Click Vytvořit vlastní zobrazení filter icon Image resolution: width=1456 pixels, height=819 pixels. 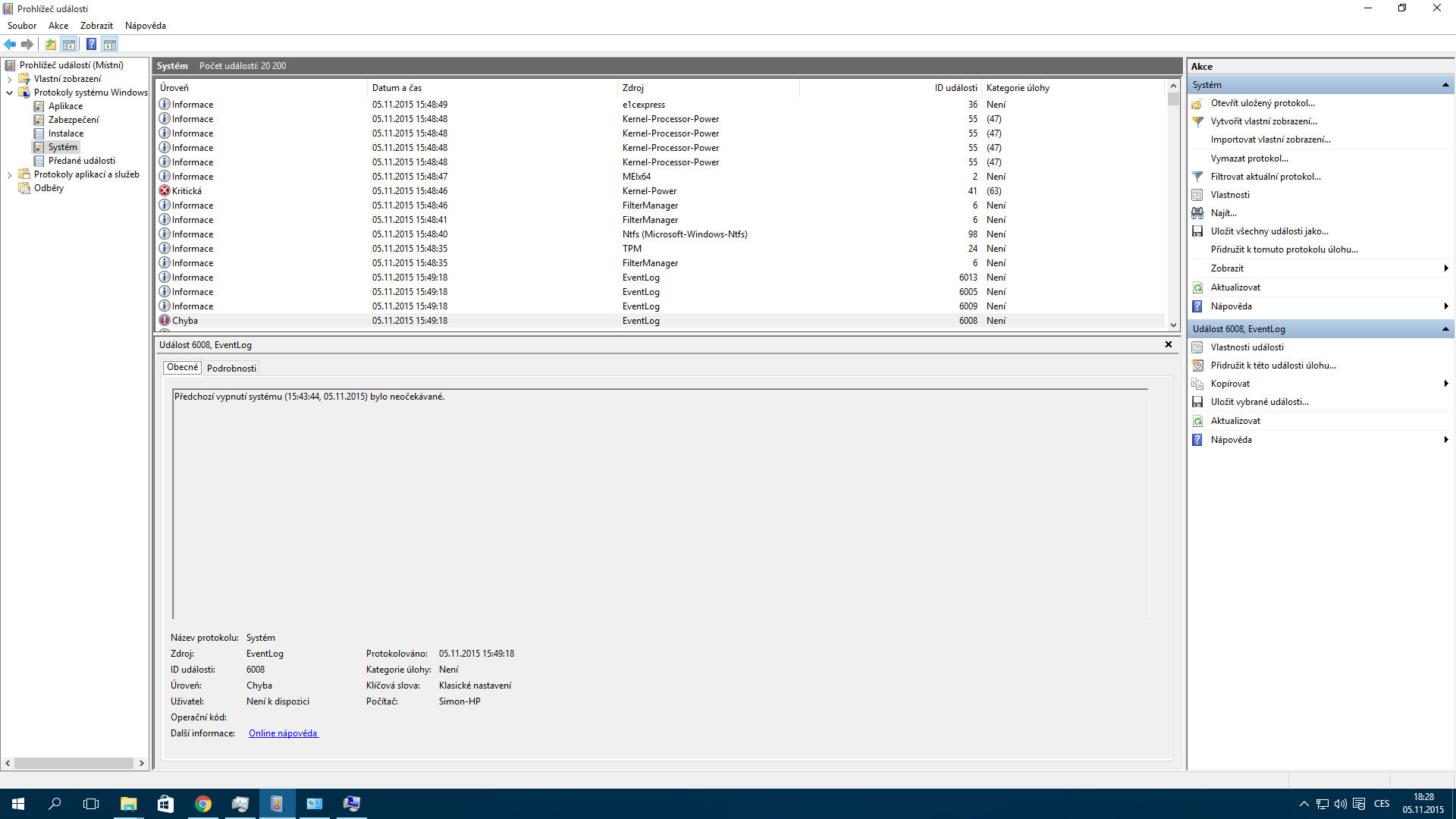point(1197,121)
